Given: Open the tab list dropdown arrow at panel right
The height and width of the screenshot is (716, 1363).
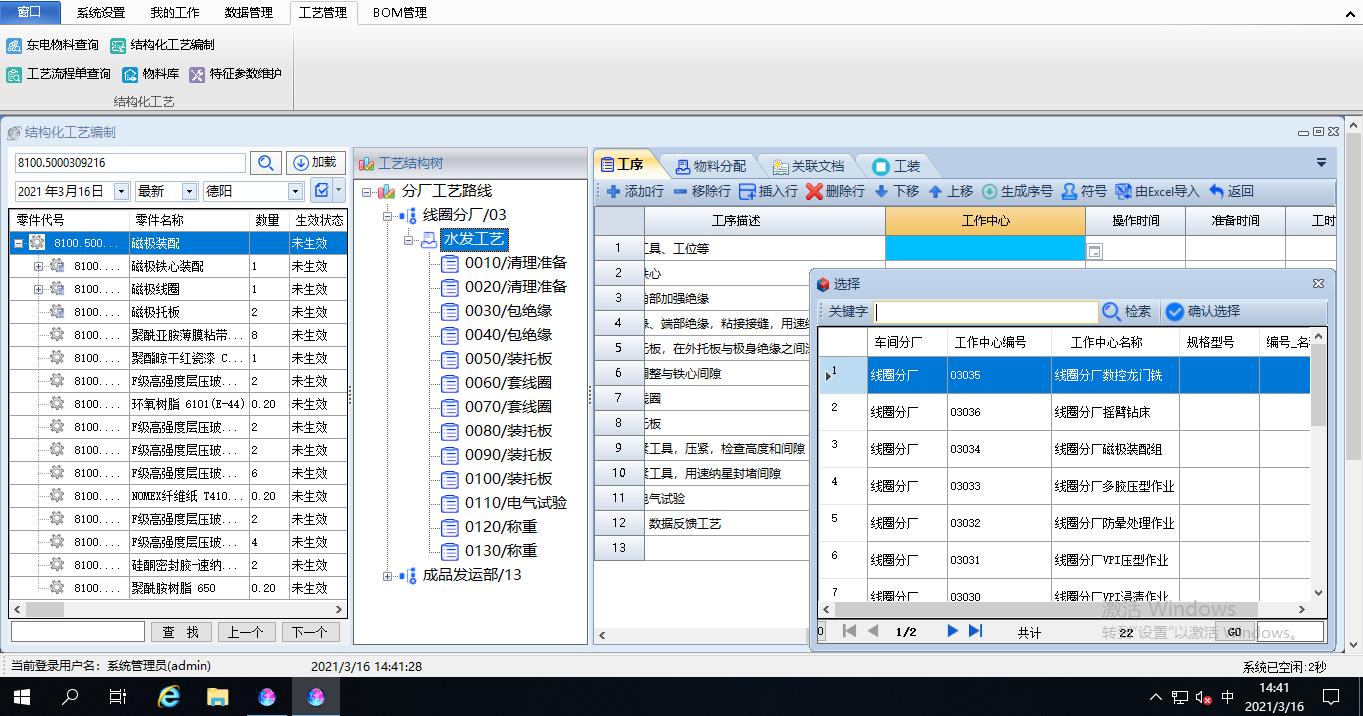Looking at the screenshot, I should 1321,163.
